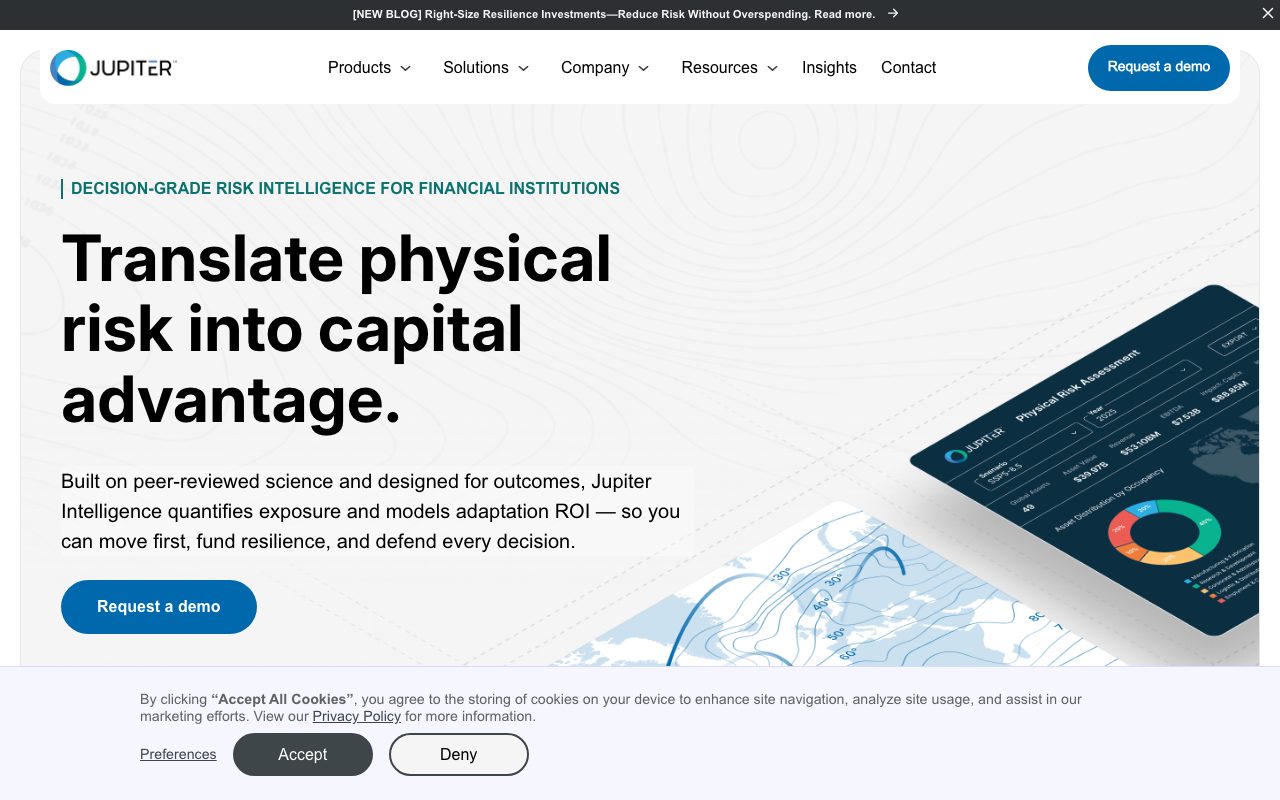The width and height of the screenshot is (1280, 800).
Task: Open the Solutions menu
Action: (486, 68)
